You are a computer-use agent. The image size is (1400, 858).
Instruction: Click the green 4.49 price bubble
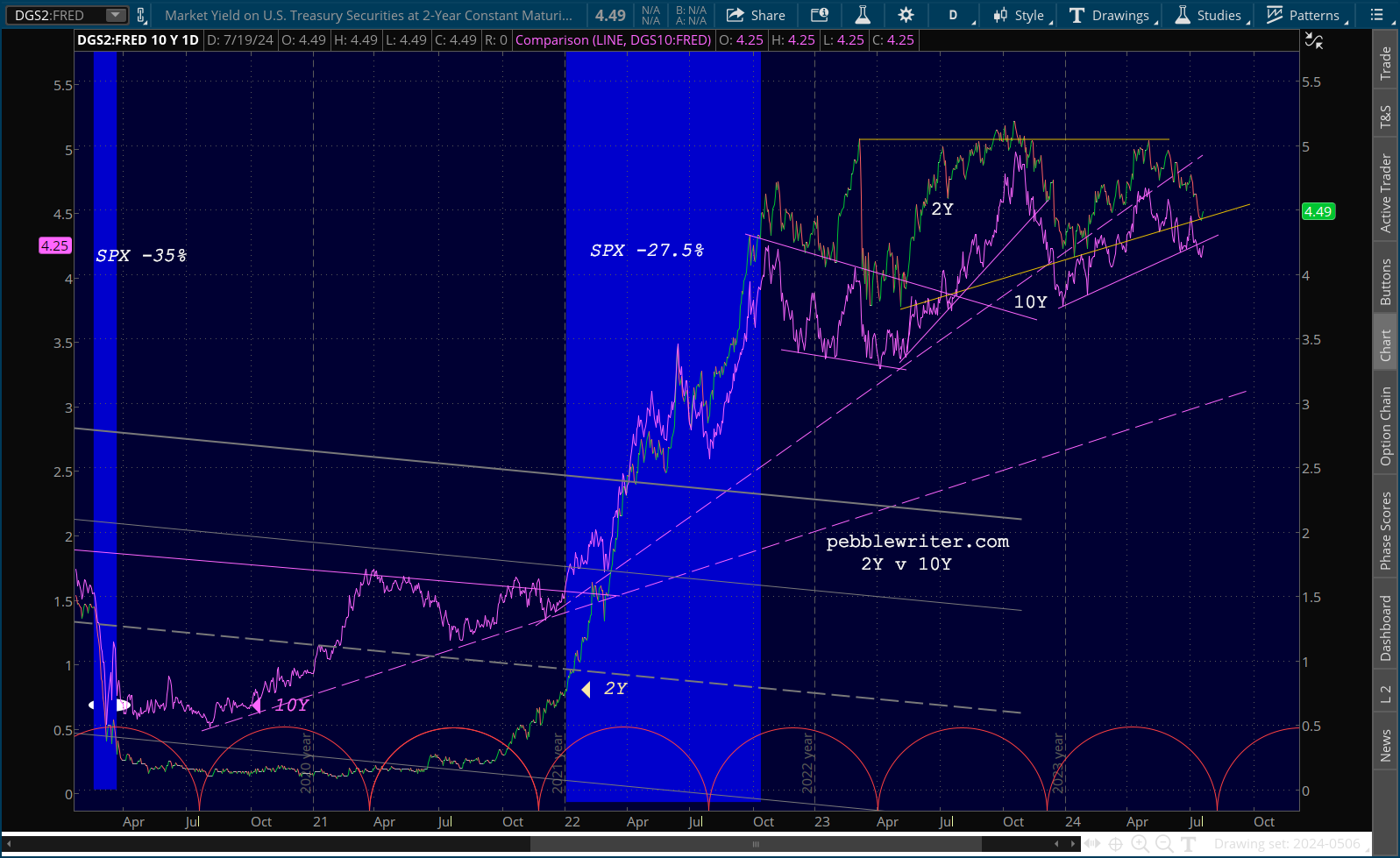1318,211
